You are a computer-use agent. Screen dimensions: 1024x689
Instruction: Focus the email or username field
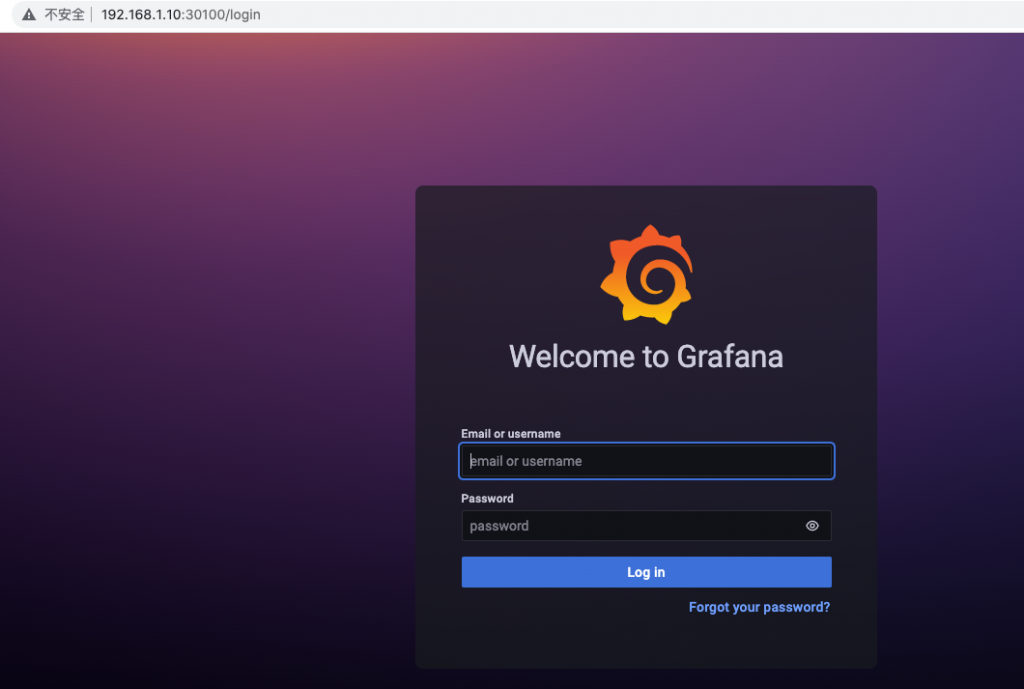pyautogui.click(x=647, y=461)
